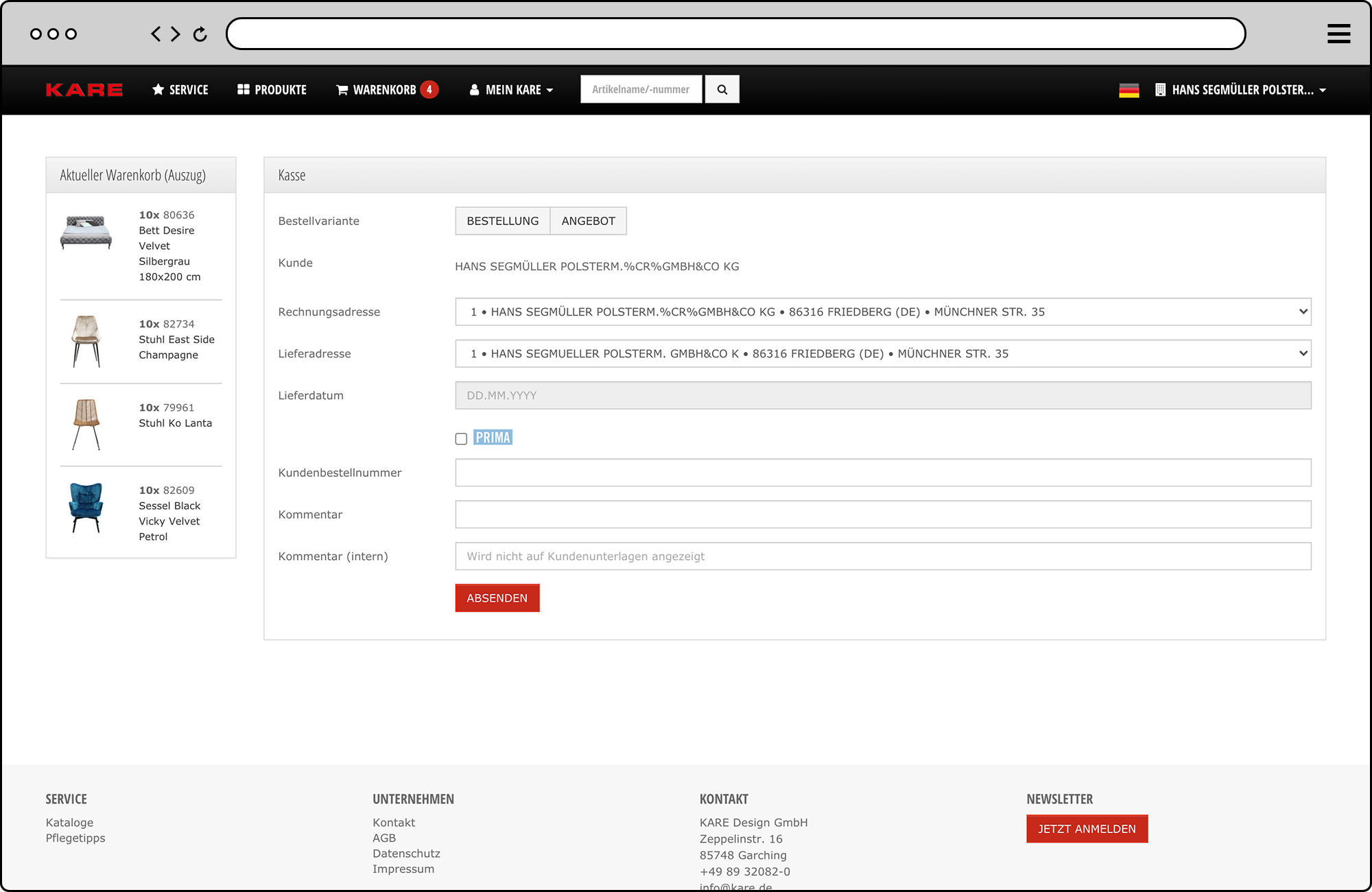The image size is (1372, 892).
Task: Click item text 79961 Stuhl Ko Lanta
Action: pyautogui.click(x=175, y=415)
